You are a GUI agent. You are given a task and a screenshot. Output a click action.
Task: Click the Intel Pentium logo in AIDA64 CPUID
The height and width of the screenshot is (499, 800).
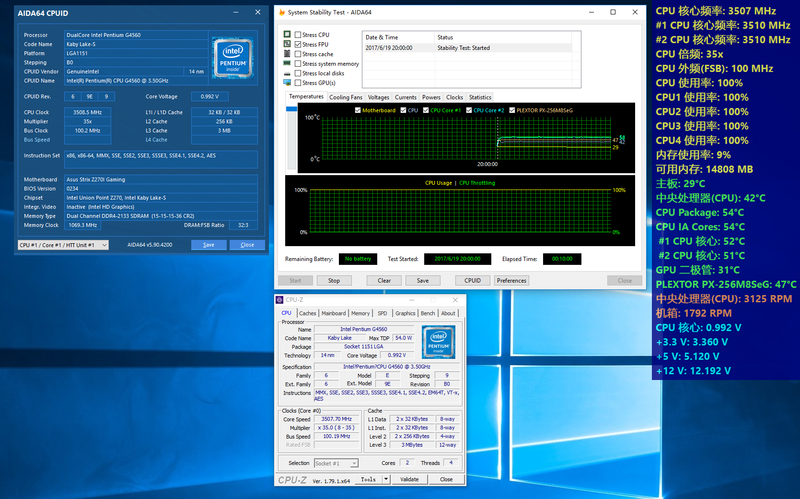[x=233, y=58]
